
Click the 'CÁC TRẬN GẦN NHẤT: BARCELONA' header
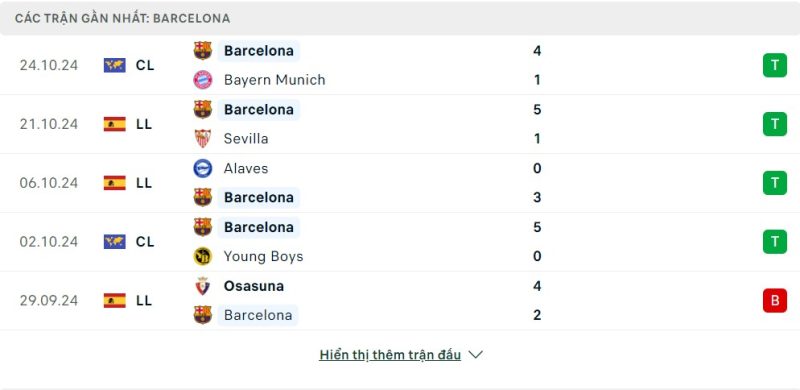[122, 18]
